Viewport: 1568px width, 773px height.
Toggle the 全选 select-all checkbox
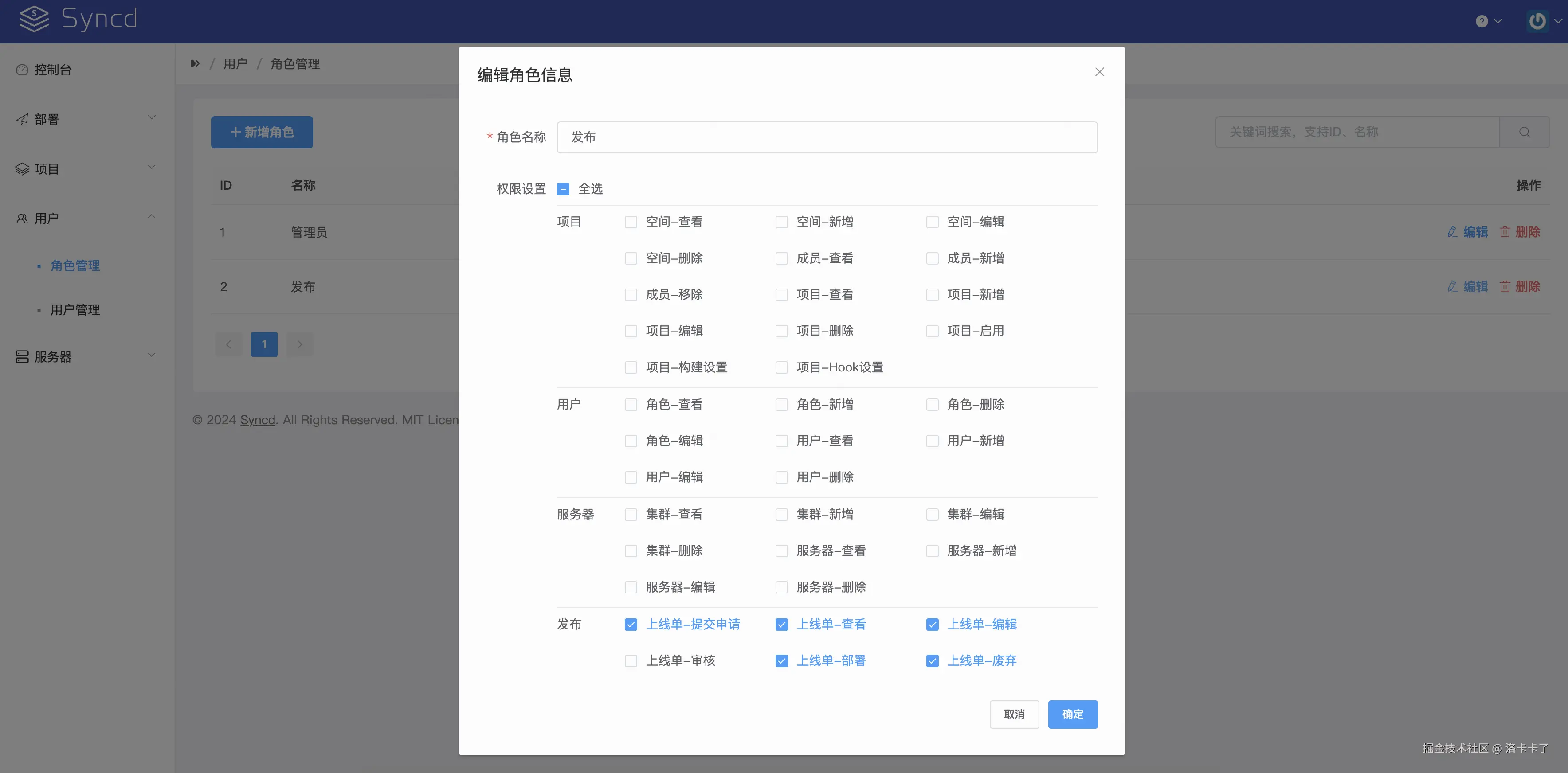[x=563, y=189]
